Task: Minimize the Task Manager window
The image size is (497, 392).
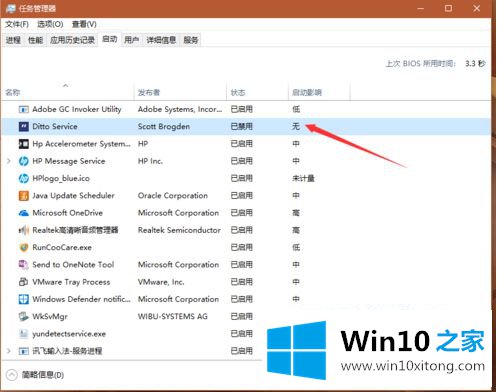Action: pos(421,8)
